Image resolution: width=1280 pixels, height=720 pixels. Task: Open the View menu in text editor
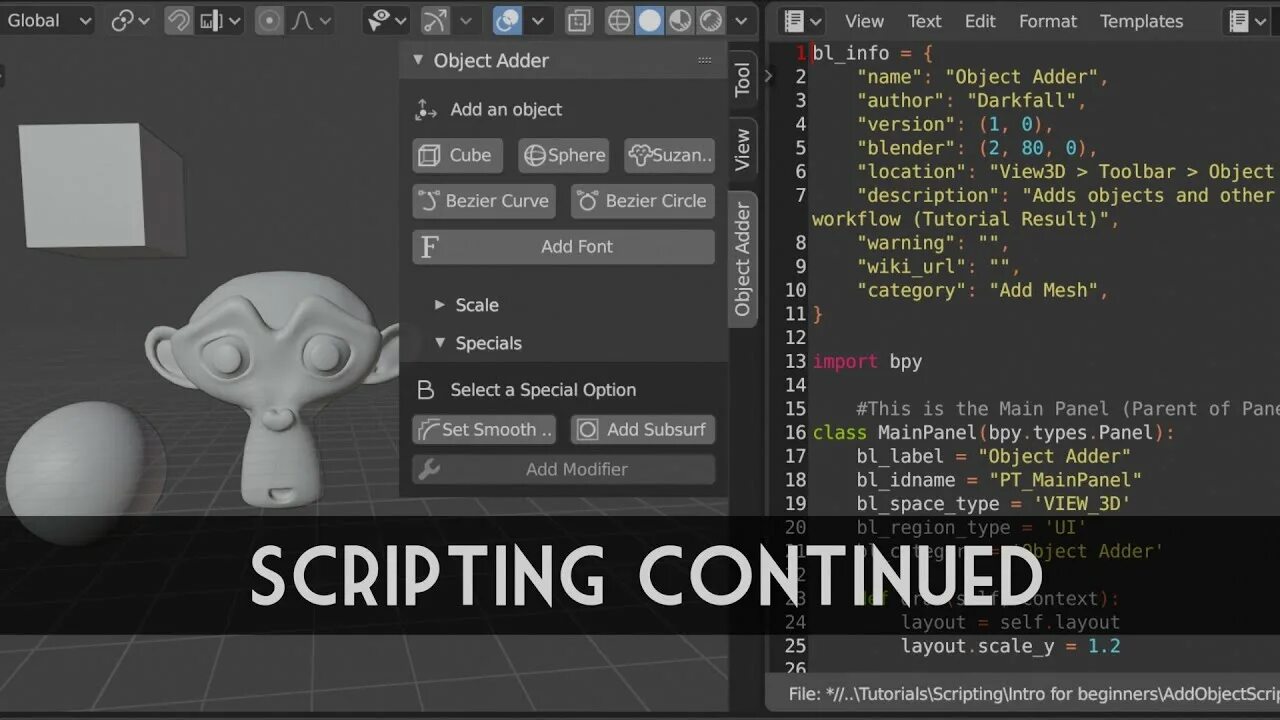pyautogui.click(x=864, y=21)
